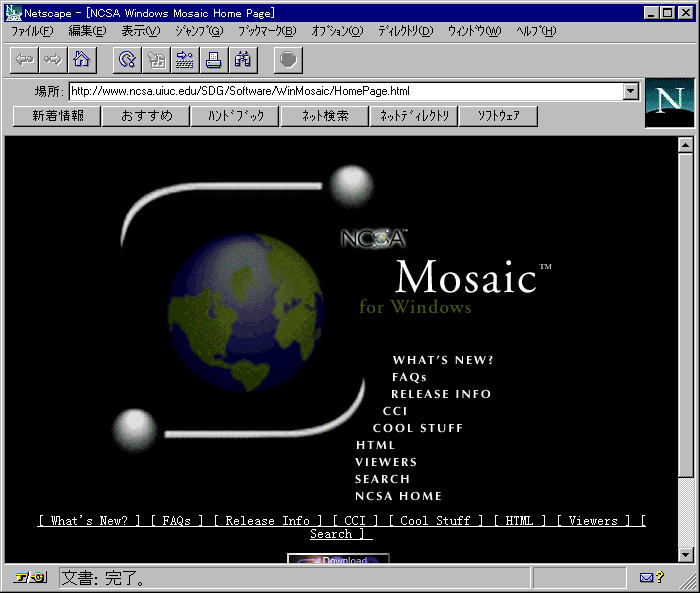The height and width of the screenshot is (593, 700).
Task: Open the オプション(O) menu
Action: click(338, 31)
